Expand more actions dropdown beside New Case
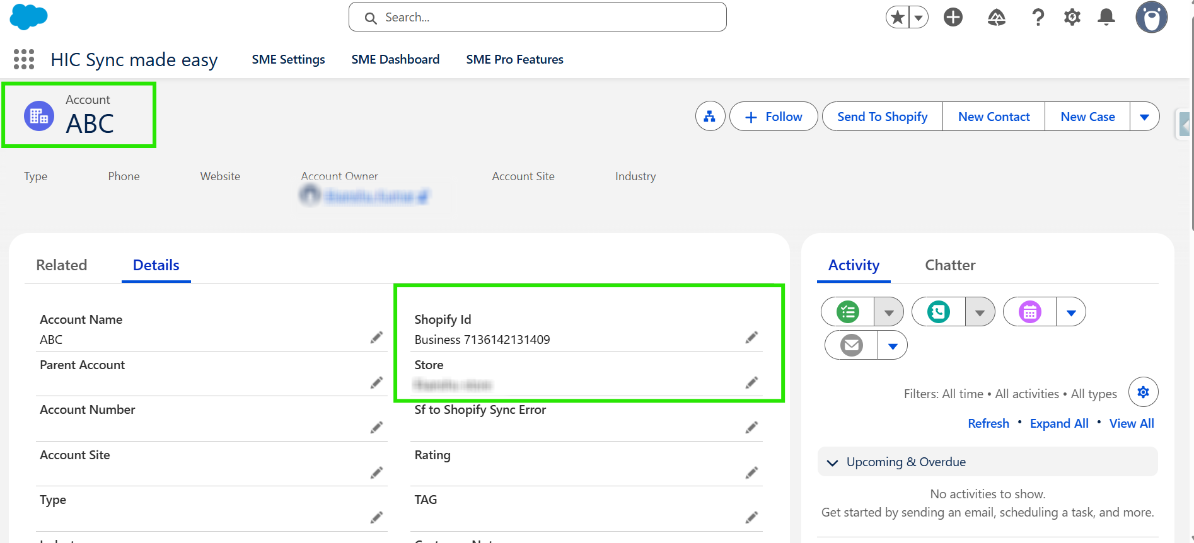Image resolution: width=1194 pixels, height=543 pixels. click(1144, 117)
